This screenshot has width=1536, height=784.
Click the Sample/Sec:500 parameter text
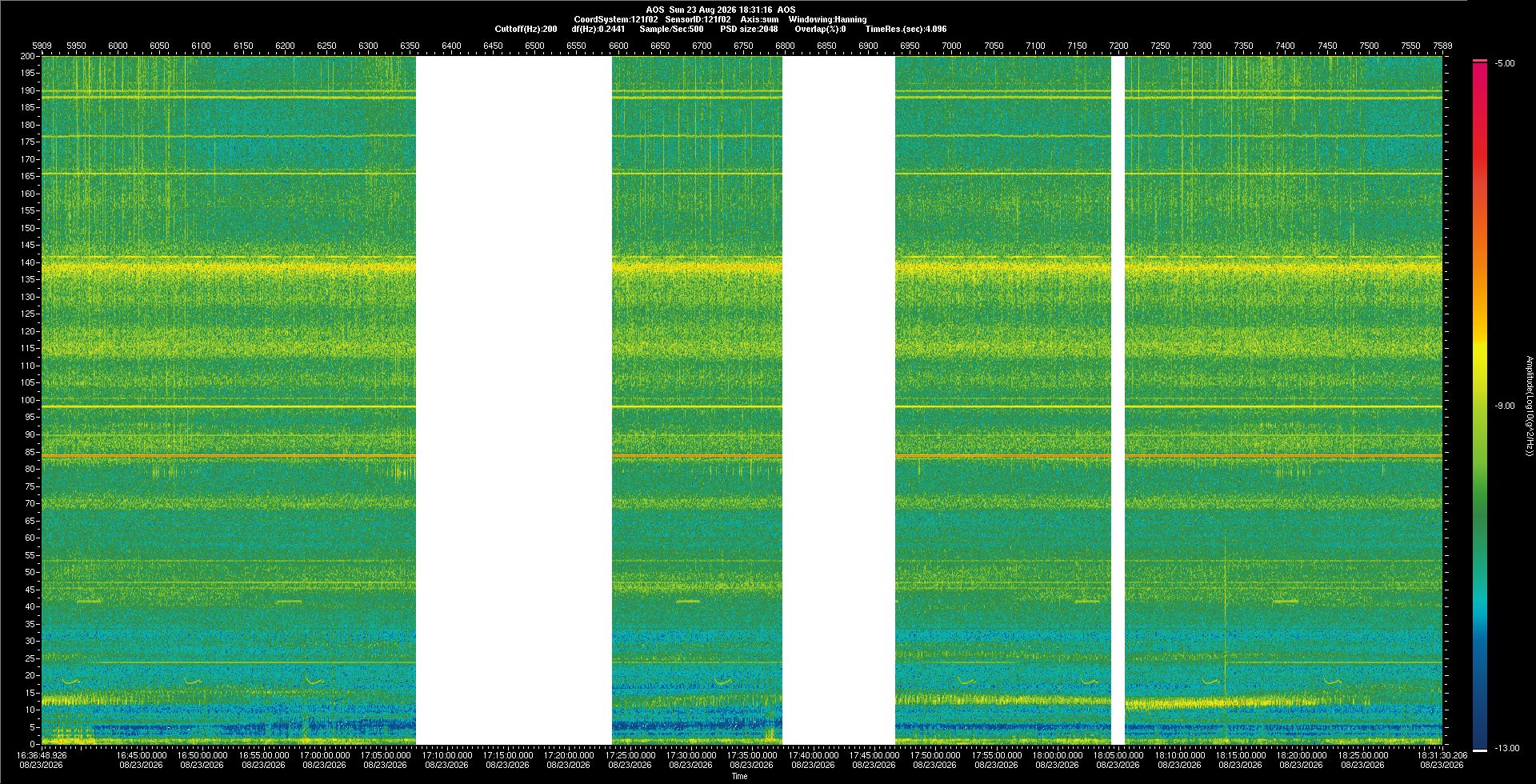(671, 29)
